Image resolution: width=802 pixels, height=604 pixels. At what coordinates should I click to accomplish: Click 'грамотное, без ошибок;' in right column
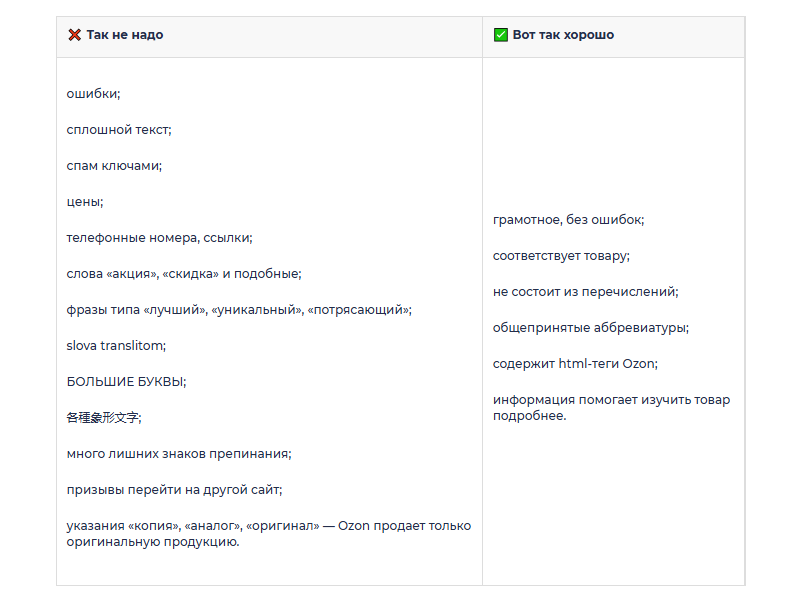[568, 220]
